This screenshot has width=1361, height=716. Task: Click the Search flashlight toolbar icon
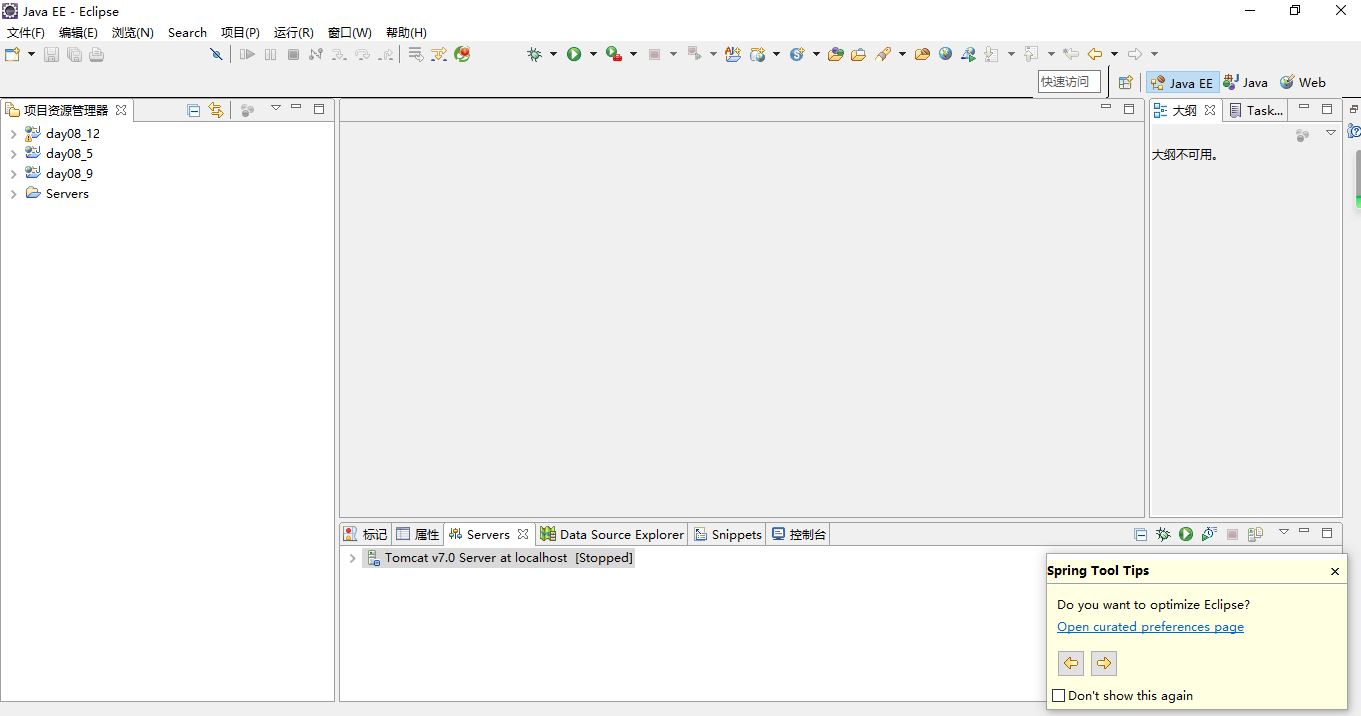(x=883, y=54)
